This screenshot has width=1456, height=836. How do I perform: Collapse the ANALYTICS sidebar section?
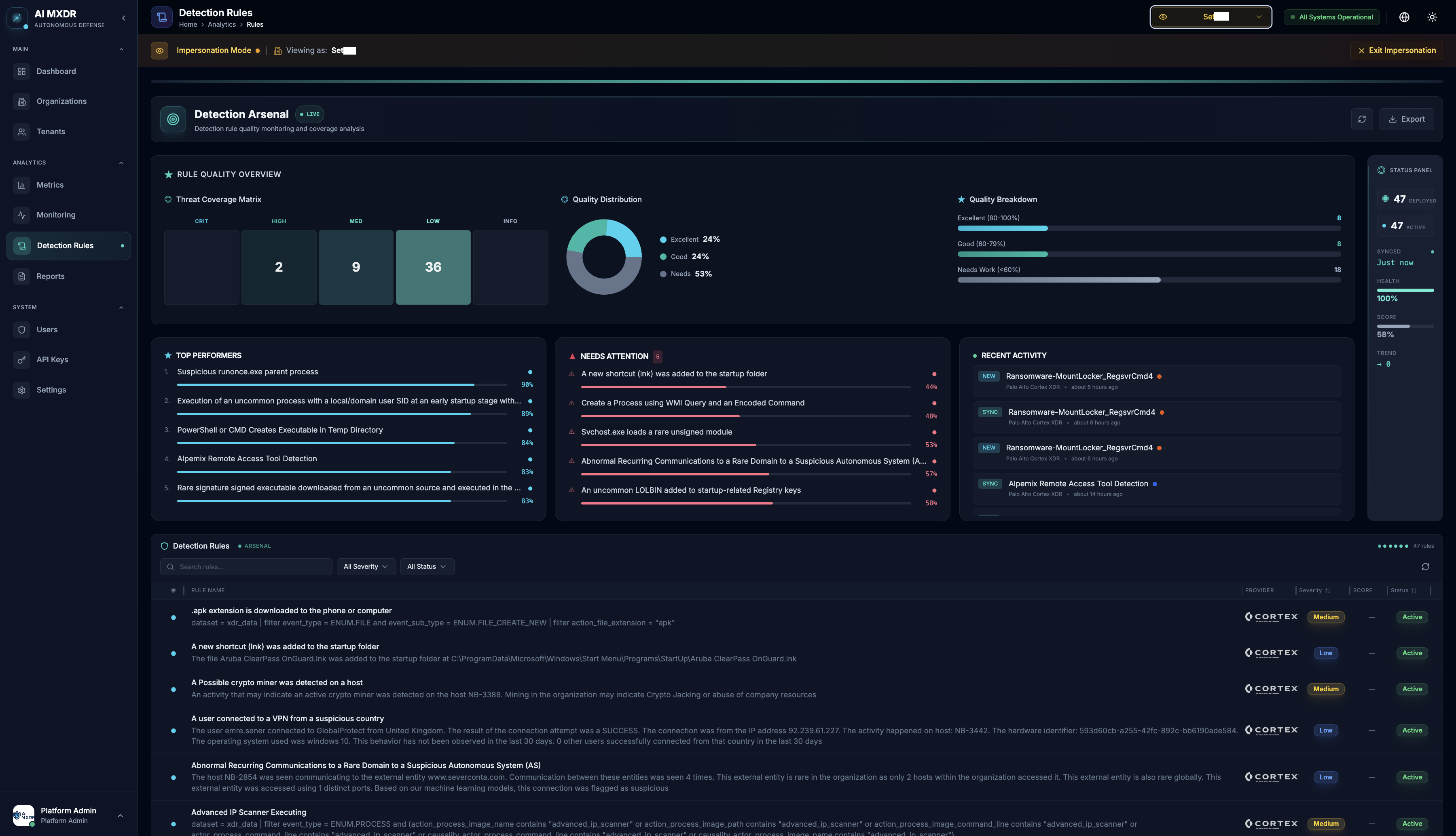pyautogui.click(x=121, y=163)
